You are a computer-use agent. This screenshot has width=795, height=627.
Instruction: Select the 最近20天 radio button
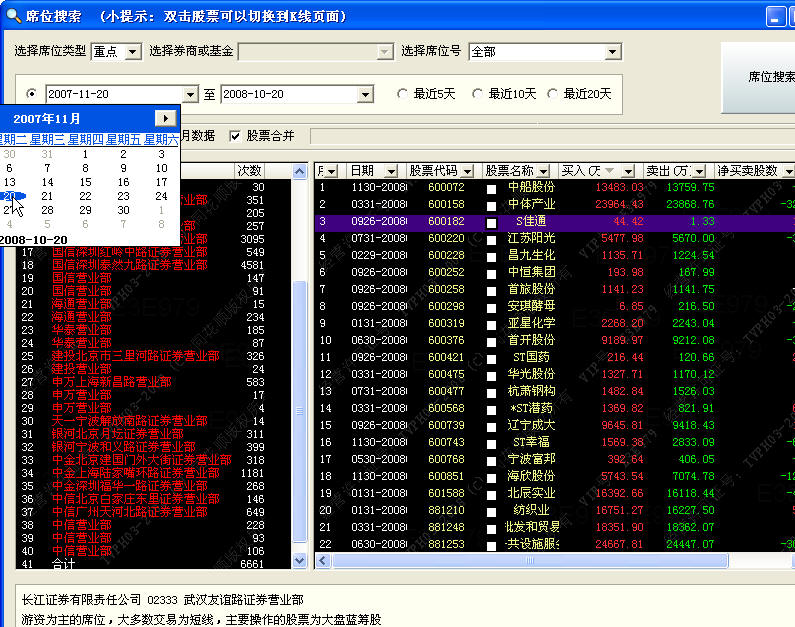pyautogui.click(x=553, y=94)
